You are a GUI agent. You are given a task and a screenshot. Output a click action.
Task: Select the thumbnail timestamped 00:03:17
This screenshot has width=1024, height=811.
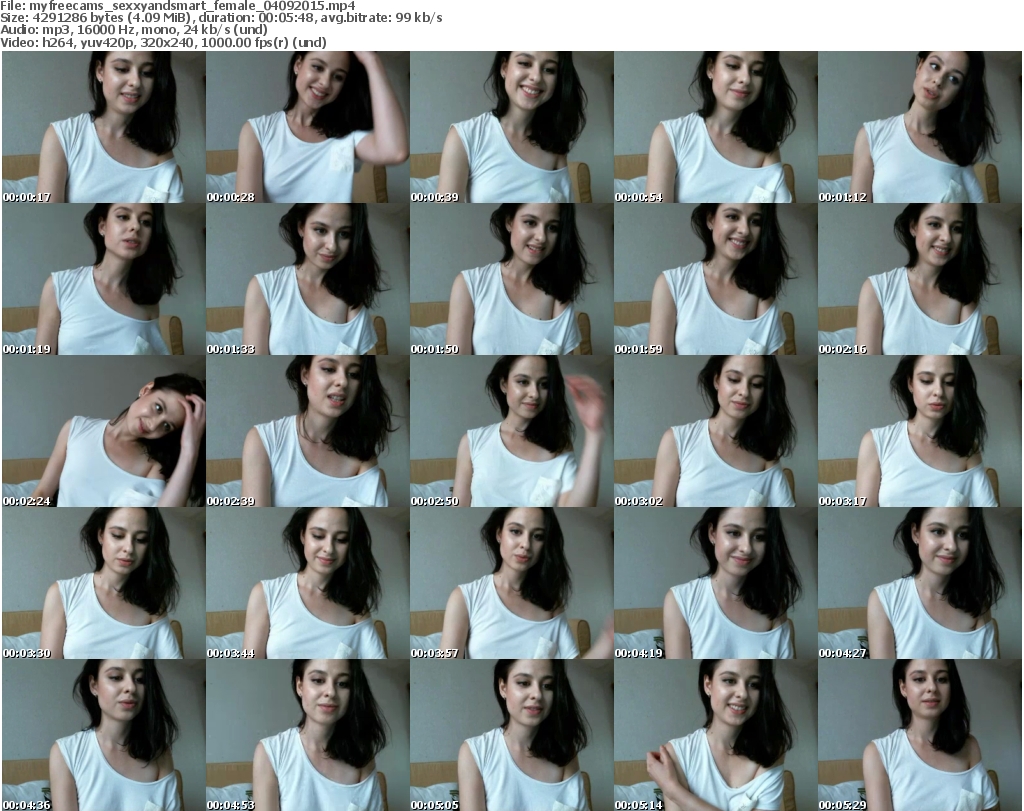pos(920,431)
